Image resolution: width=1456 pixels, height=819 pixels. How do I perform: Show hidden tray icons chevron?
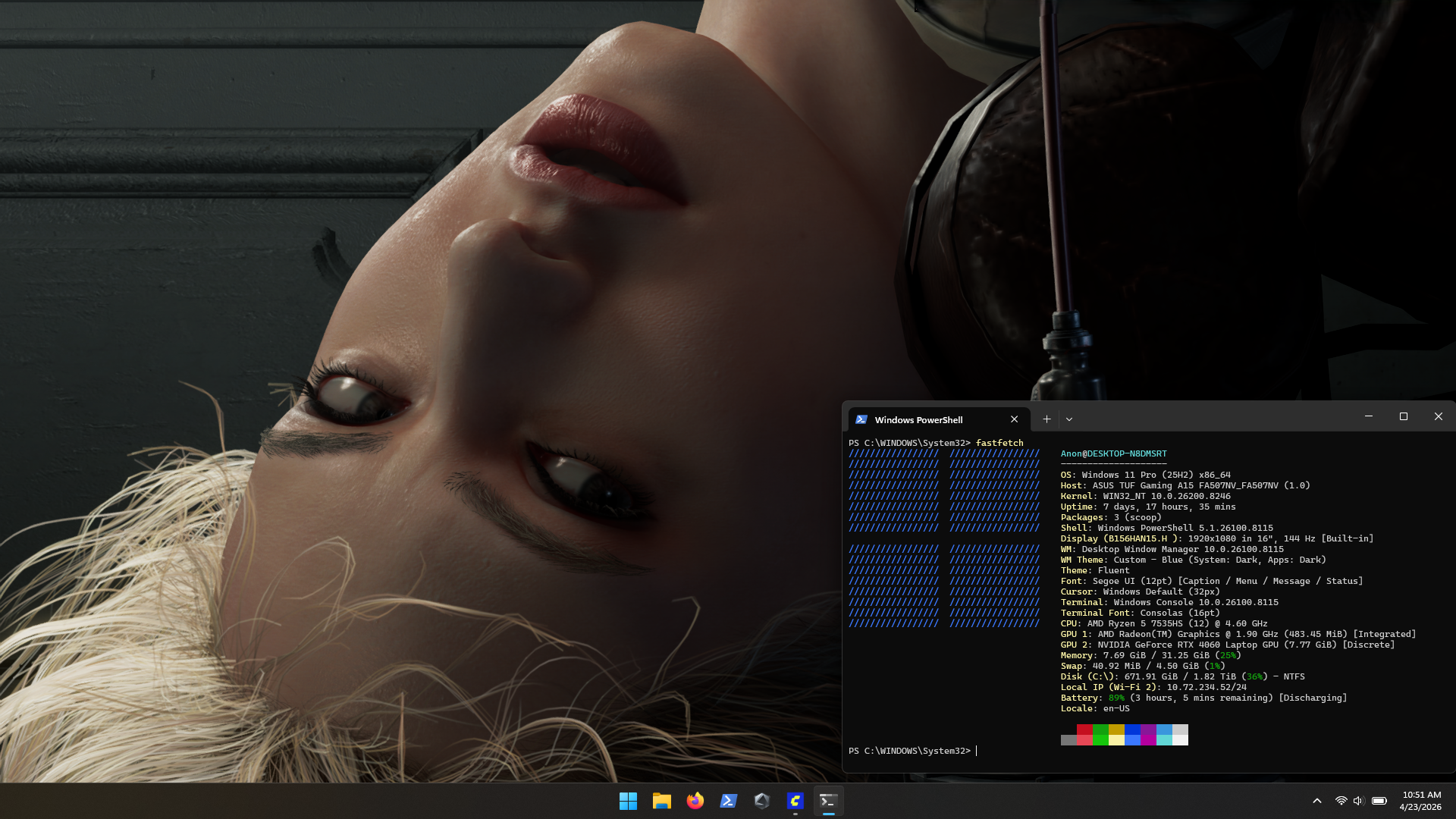pos(1317,801)
